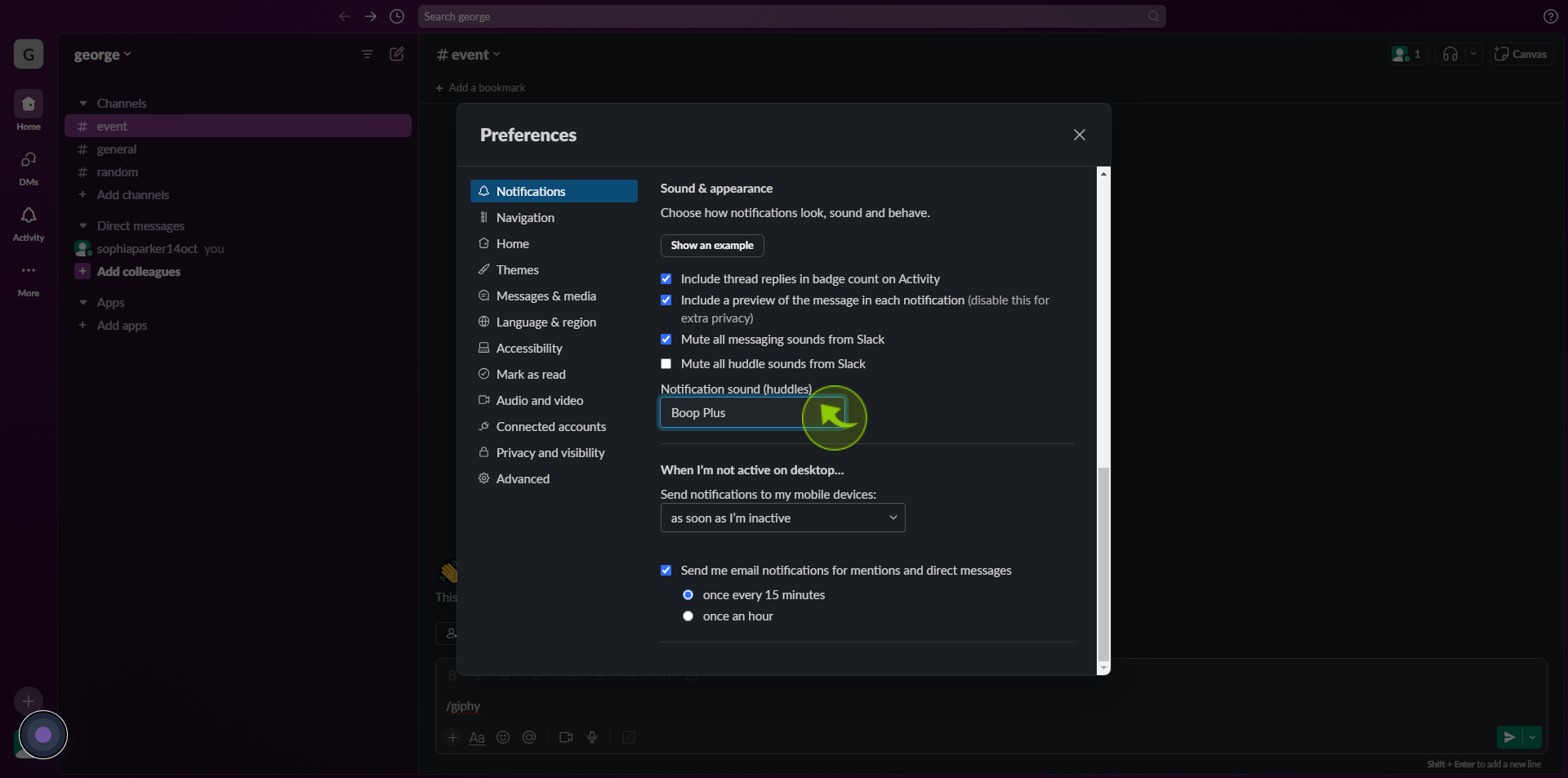Open Themes preferences tab
1568x778 pixels.
[x=554, y=270]
